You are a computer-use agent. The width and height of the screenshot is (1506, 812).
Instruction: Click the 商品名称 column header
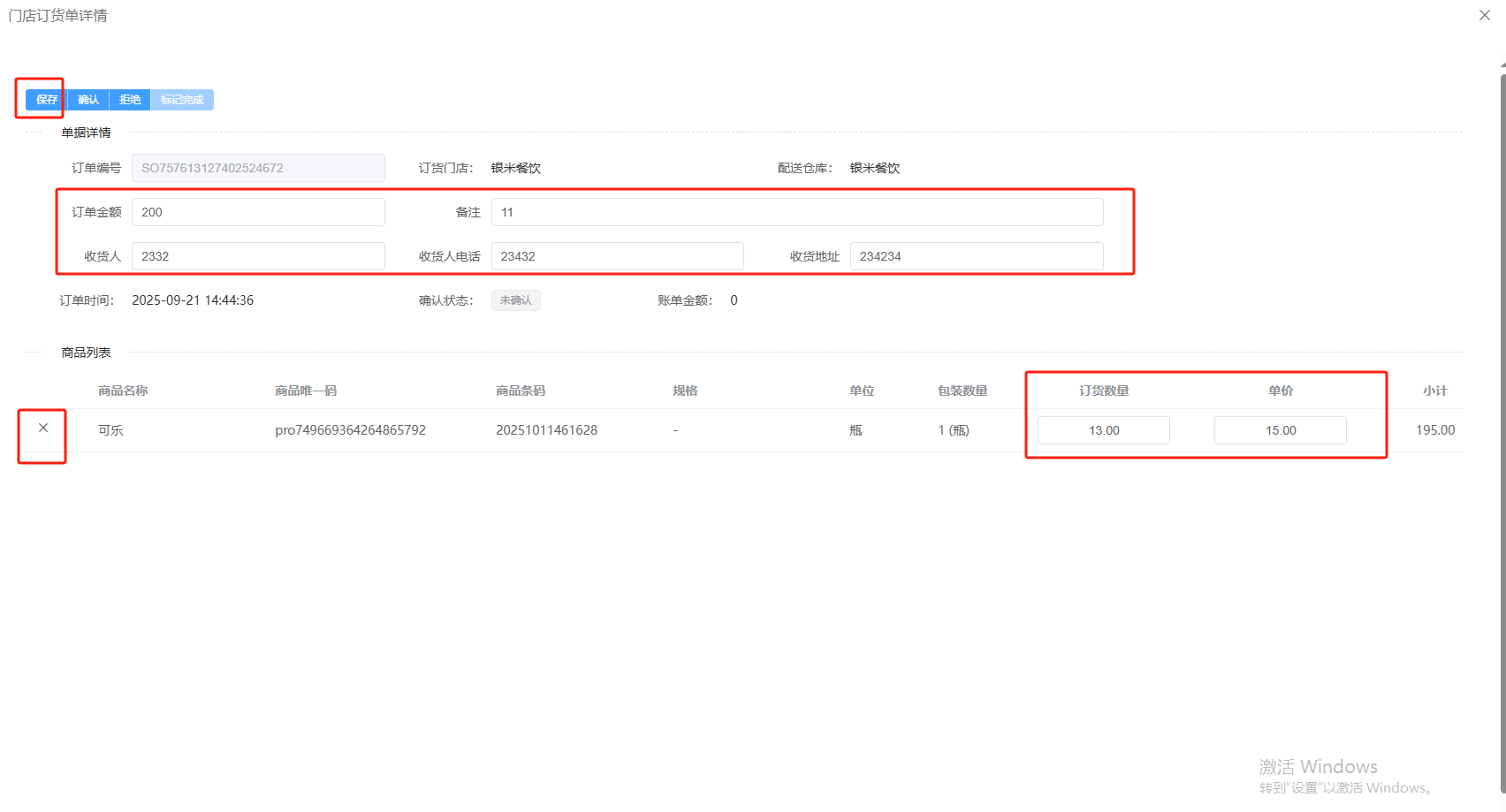tap(123, 391)
